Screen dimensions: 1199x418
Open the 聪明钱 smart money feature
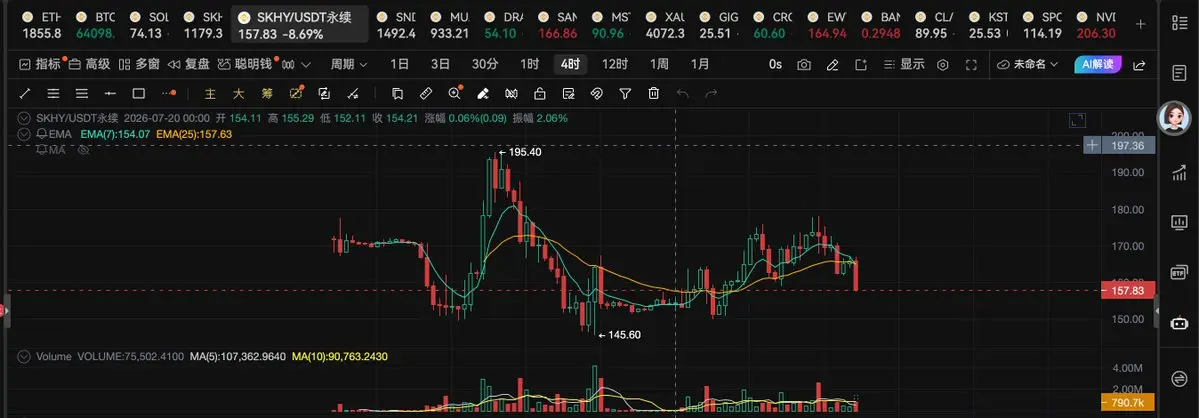(x=246, y=64)
